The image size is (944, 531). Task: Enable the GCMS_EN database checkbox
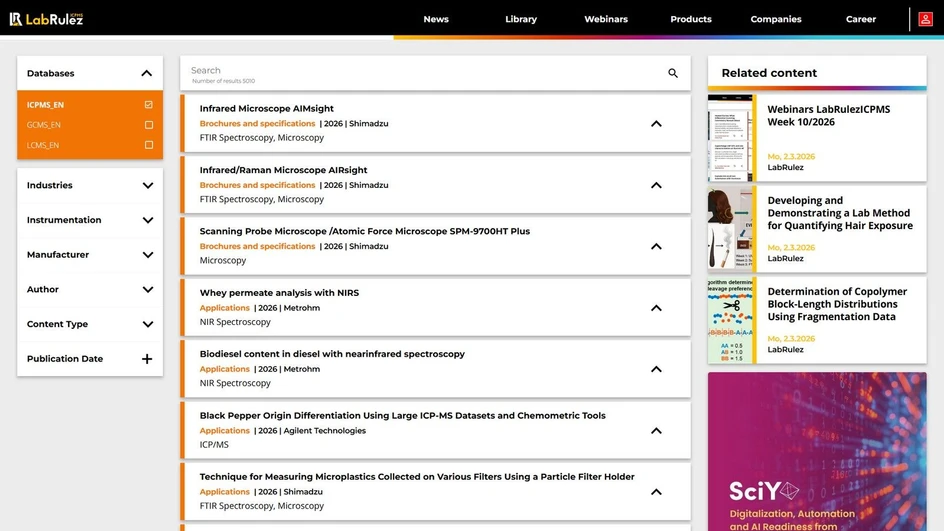pos(149,125)
